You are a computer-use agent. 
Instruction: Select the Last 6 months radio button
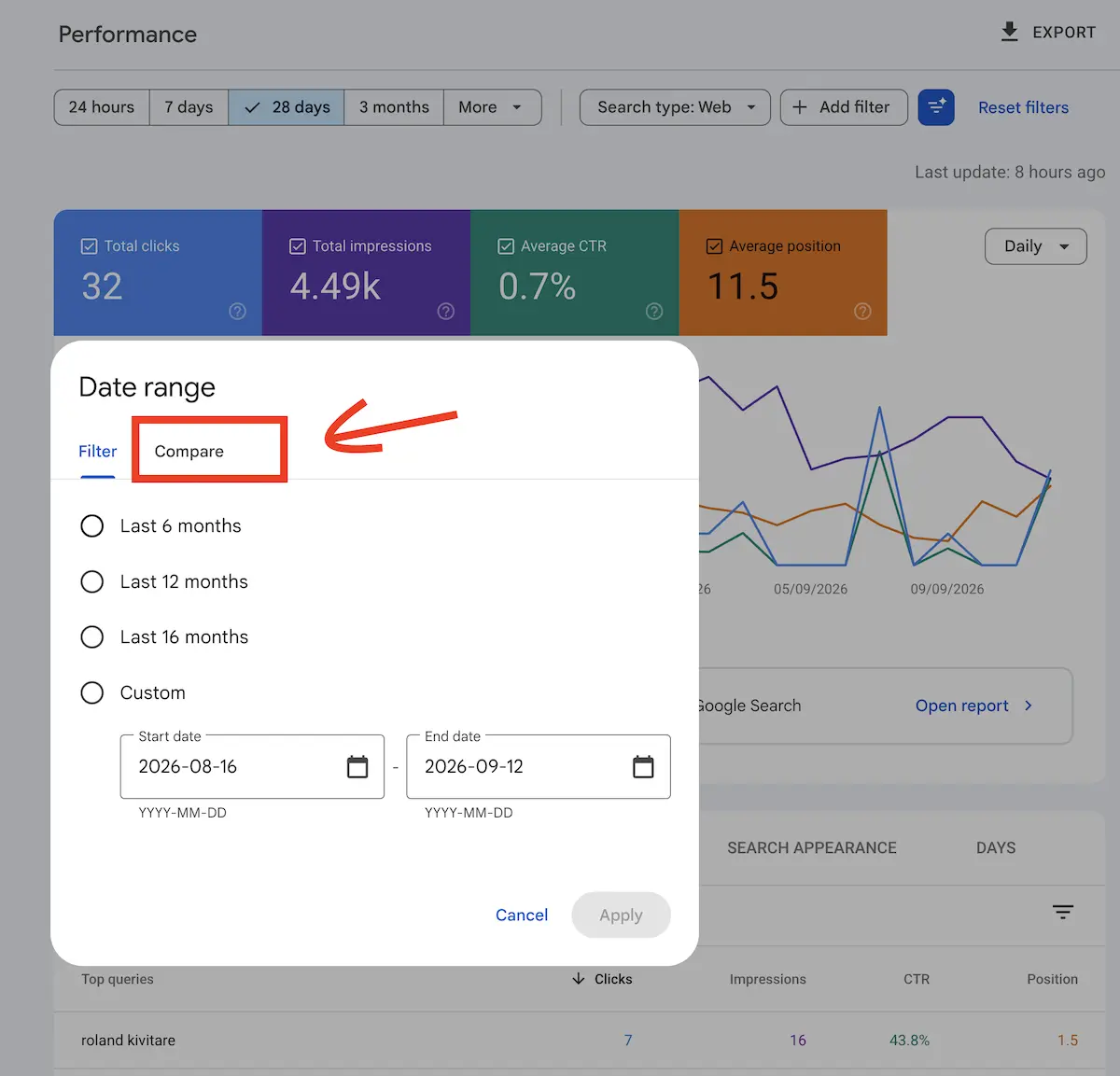point(92,526)
